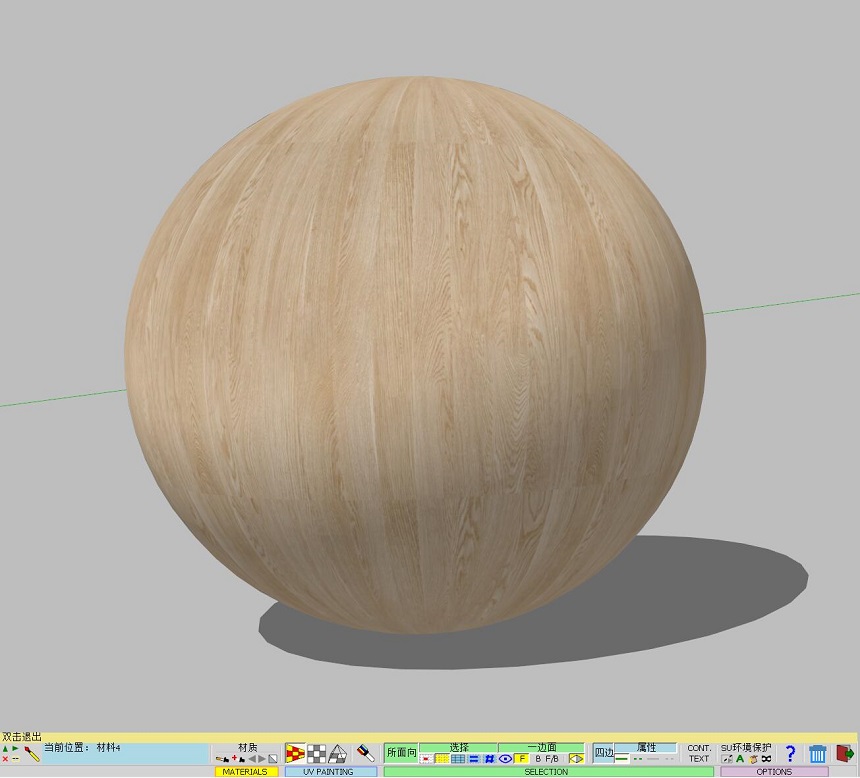This screenshot has width=860, height=778.
Task: Toggle the yellow F front-face option
Action: pos(521,759)
